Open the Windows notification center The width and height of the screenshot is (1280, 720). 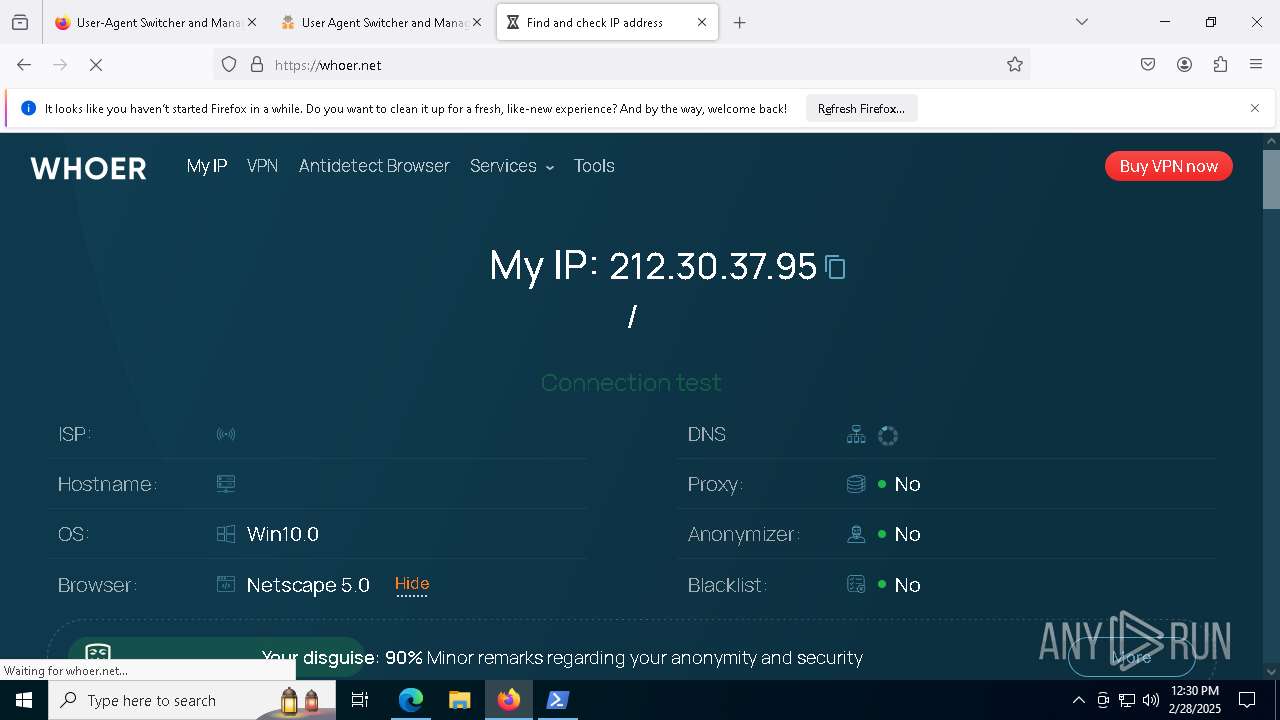[x=1247, y=700]
